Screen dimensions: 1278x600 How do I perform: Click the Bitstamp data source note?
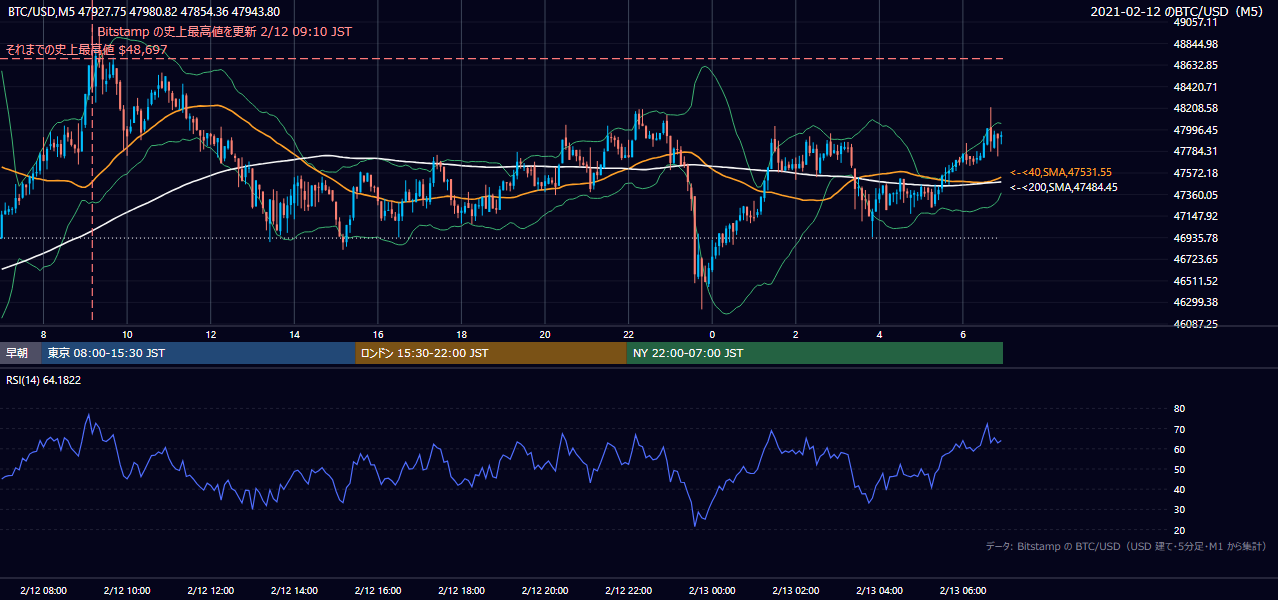pyautogui.click(x=1126, y=546)
